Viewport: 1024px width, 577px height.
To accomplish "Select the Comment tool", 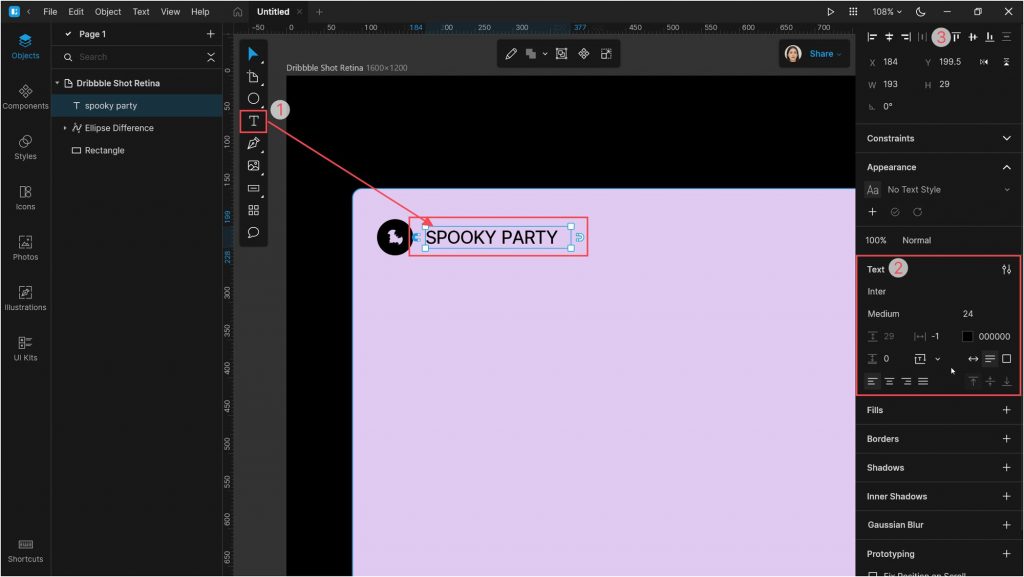I will (x=253, y=232).
